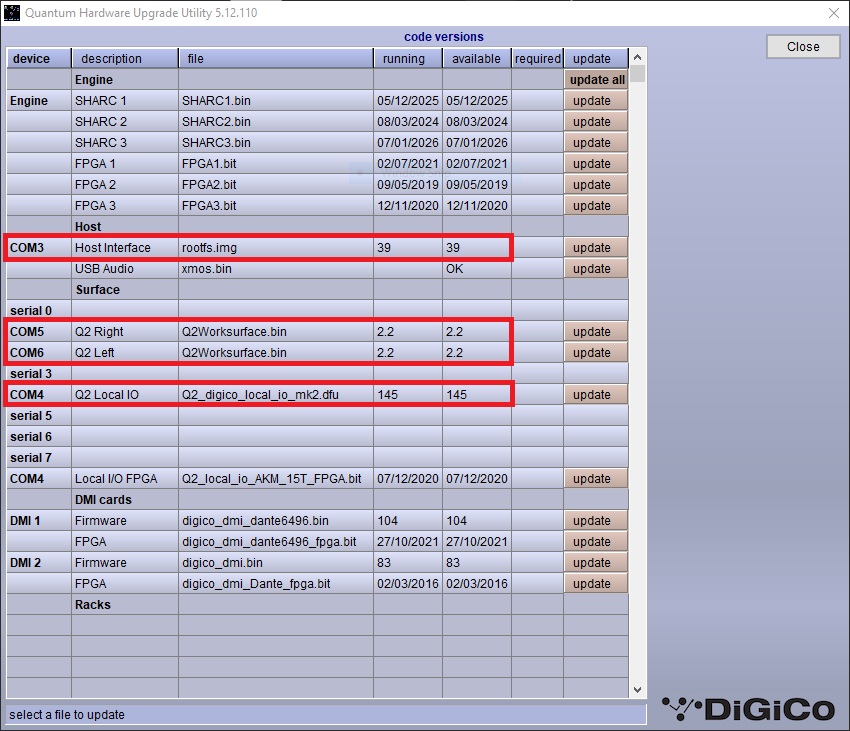Update DMI 1 FPGA dante6496_fpga.bit
Image resolution: width=850 pixels, height=731 pixels.
click(596, 542)
